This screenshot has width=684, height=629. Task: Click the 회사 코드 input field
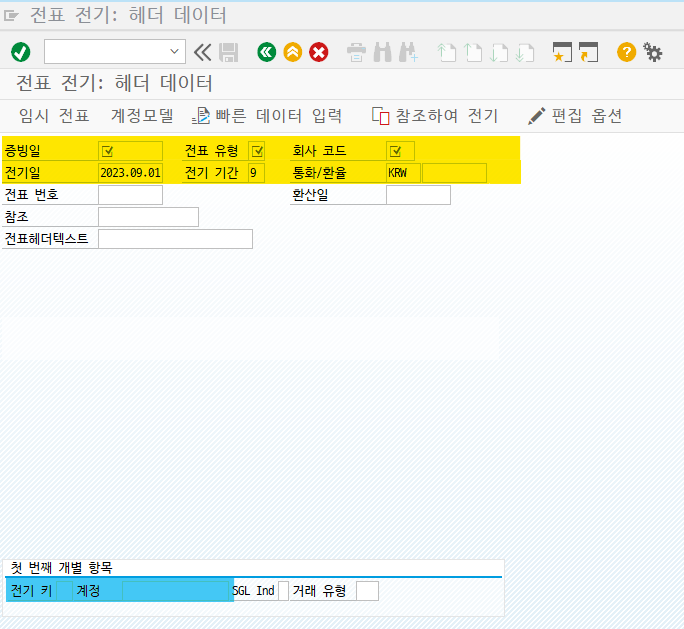(400, 151)
